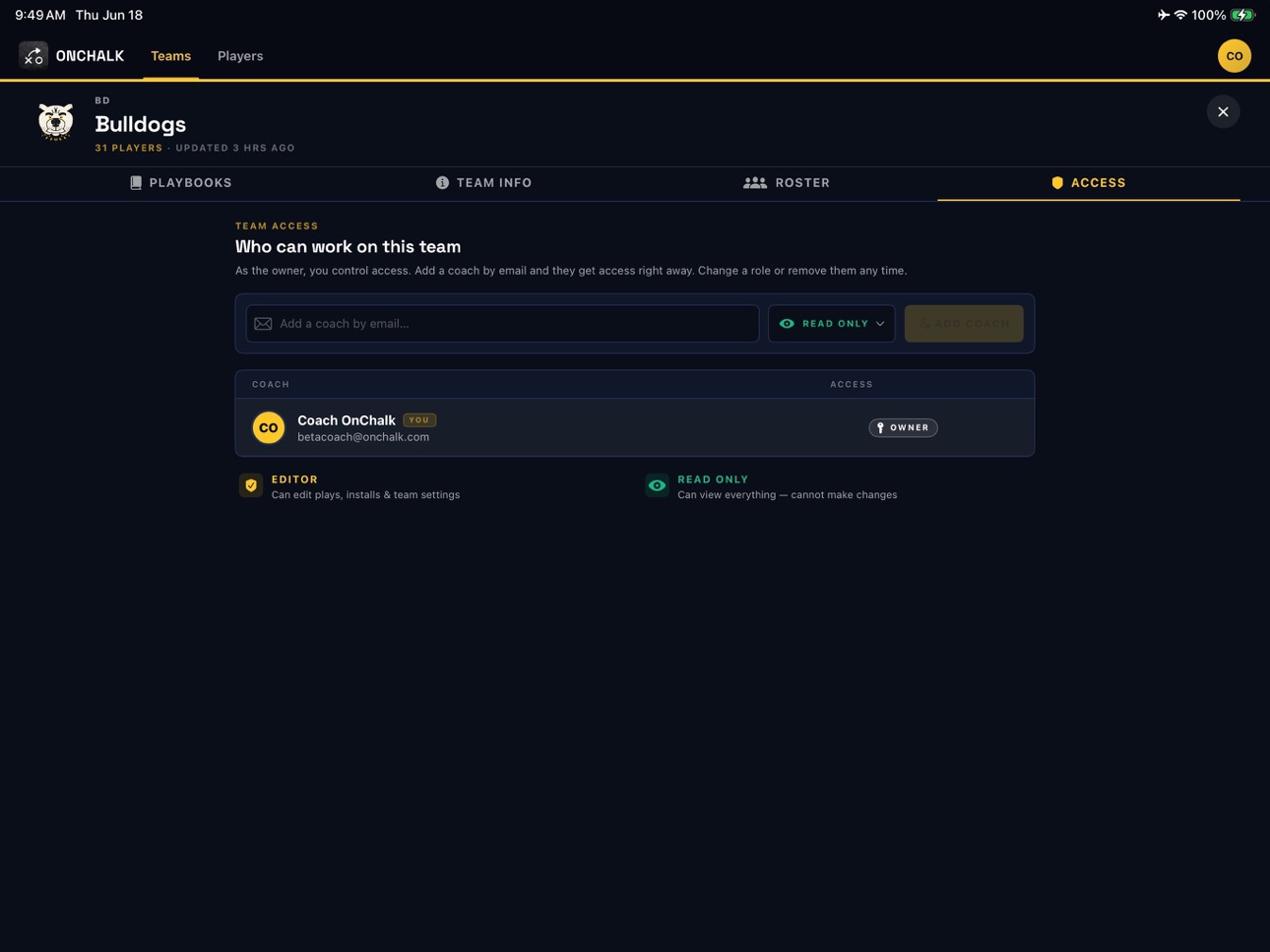This screenshot has height=952, width=1270.
Task: Select the Access tab
Action: tap(1089, 183)
